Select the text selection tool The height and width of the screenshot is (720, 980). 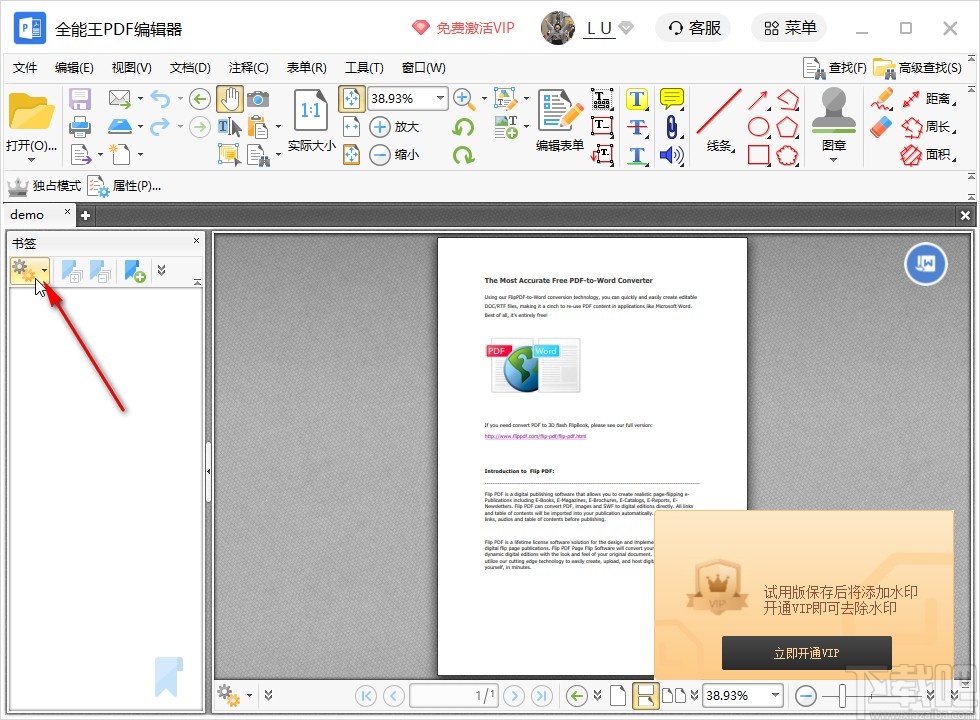[x=229, y=127]
